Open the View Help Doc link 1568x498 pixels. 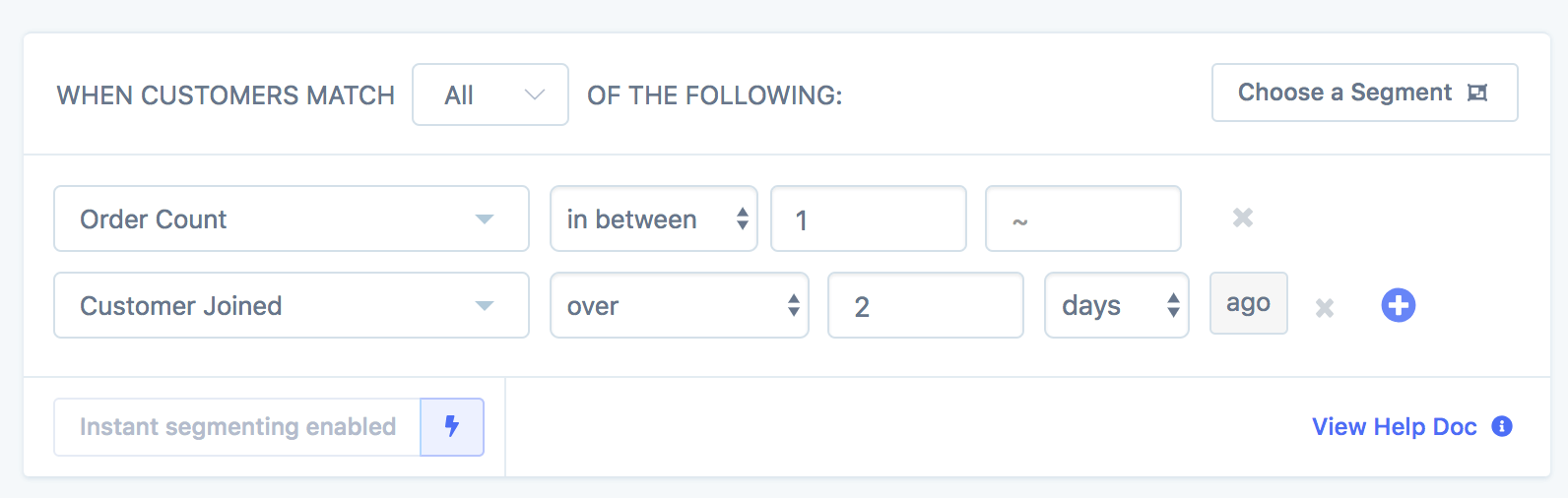(x=1395, y=426)
